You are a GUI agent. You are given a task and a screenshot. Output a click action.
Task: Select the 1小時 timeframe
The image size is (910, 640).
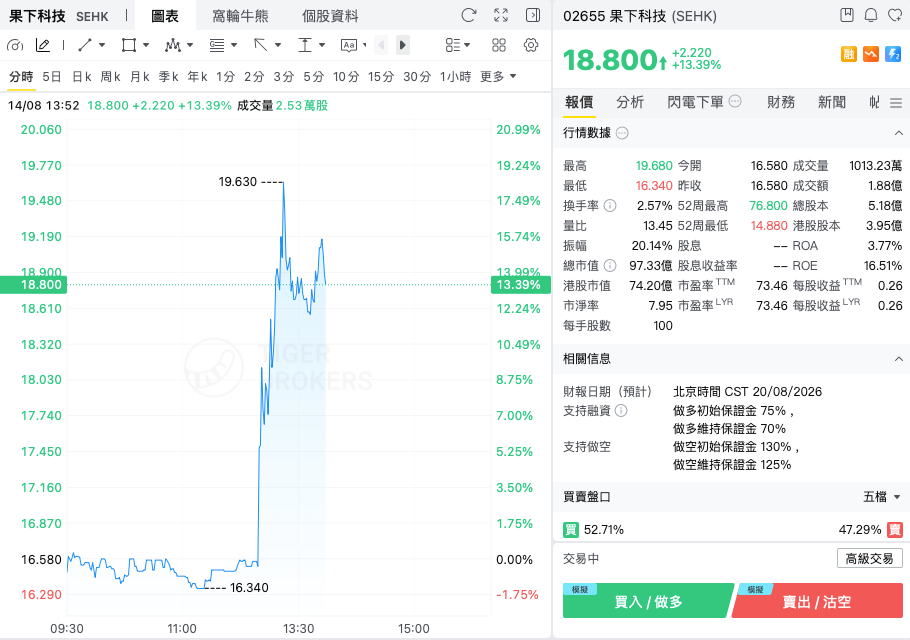point(456,77)
